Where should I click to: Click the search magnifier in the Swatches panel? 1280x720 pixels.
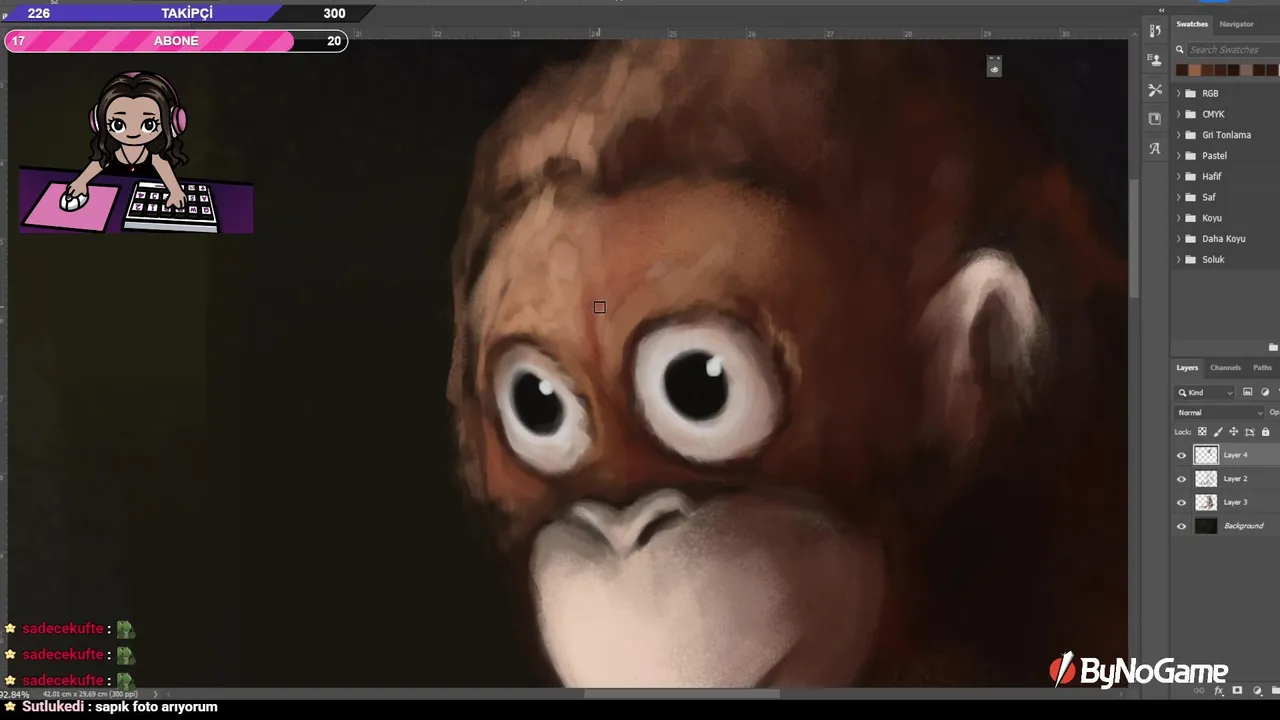(1180, 50)
